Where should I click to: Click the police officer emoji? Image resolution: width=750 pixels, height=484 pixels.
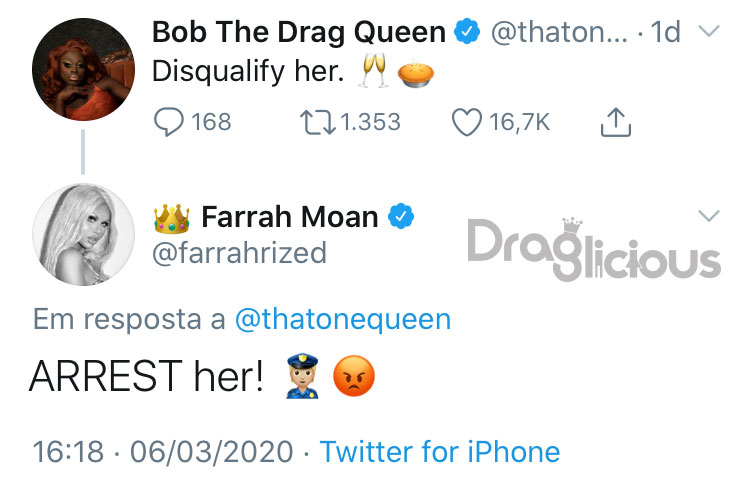(x=302, y=376)
